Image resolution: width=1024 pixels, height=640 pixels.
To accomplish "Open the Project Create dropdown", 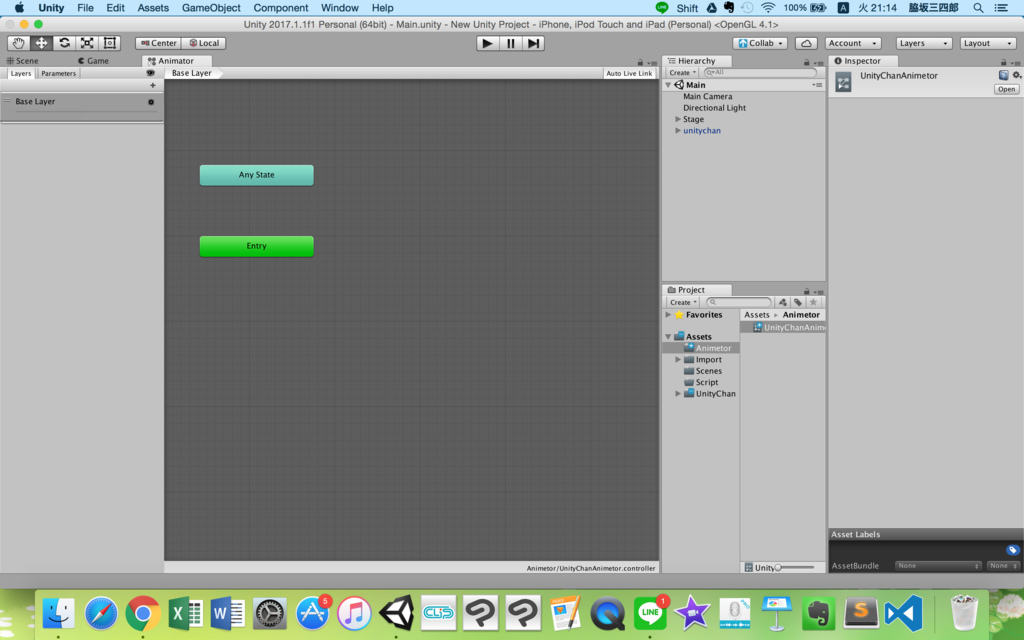I will [x=682, y=302].
